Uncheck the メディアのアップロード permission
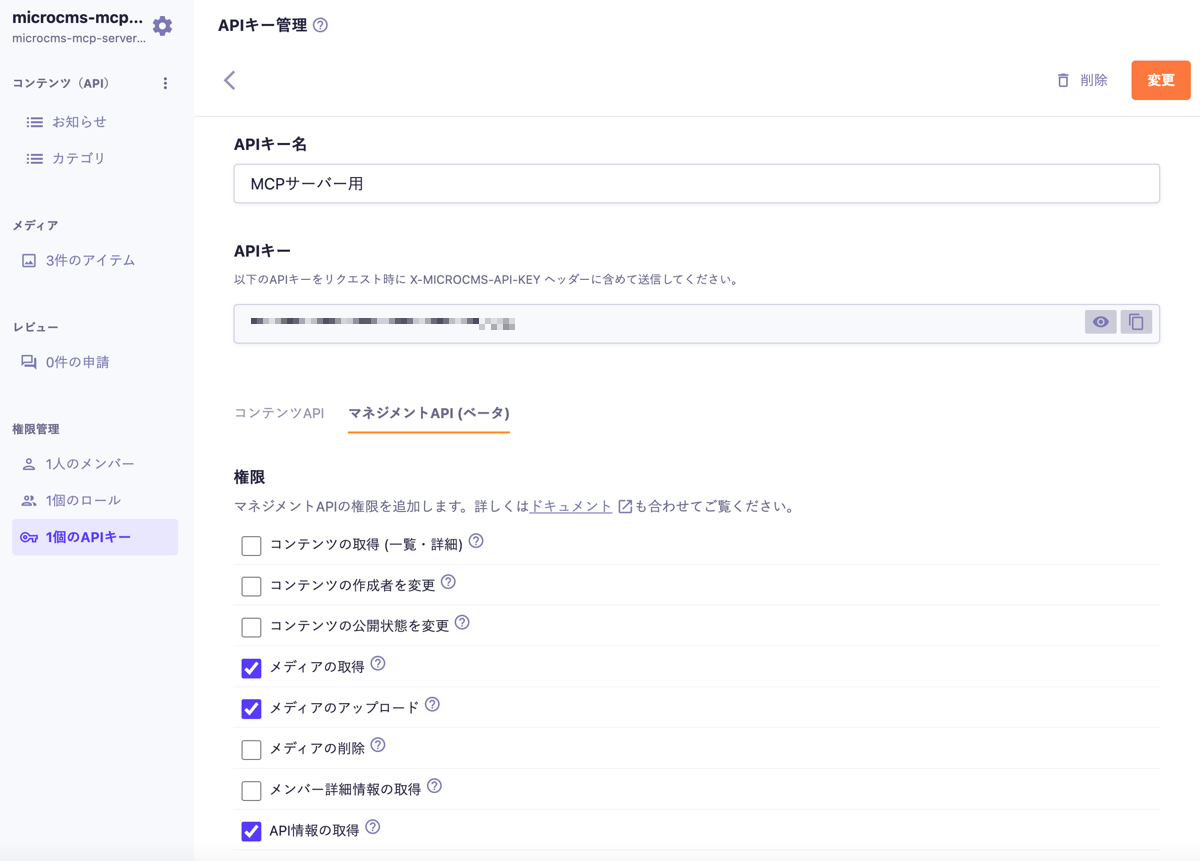Screen dimensions: 1200x861 coord(251,708)
